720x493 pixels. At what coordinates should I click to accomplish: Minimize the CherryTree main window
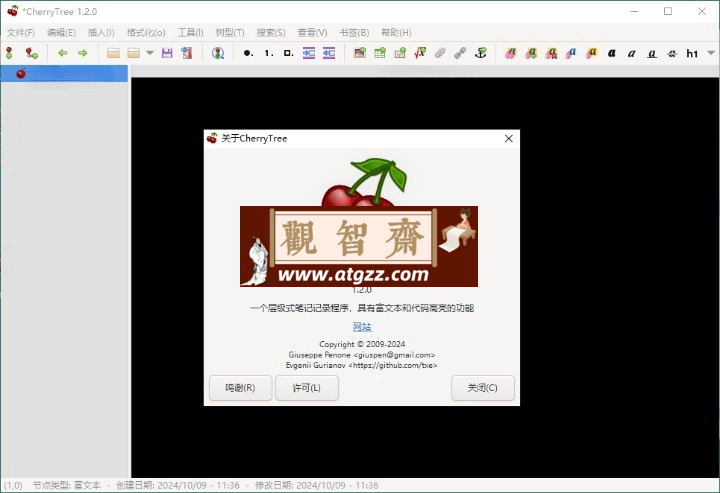[x=634, y=11]
